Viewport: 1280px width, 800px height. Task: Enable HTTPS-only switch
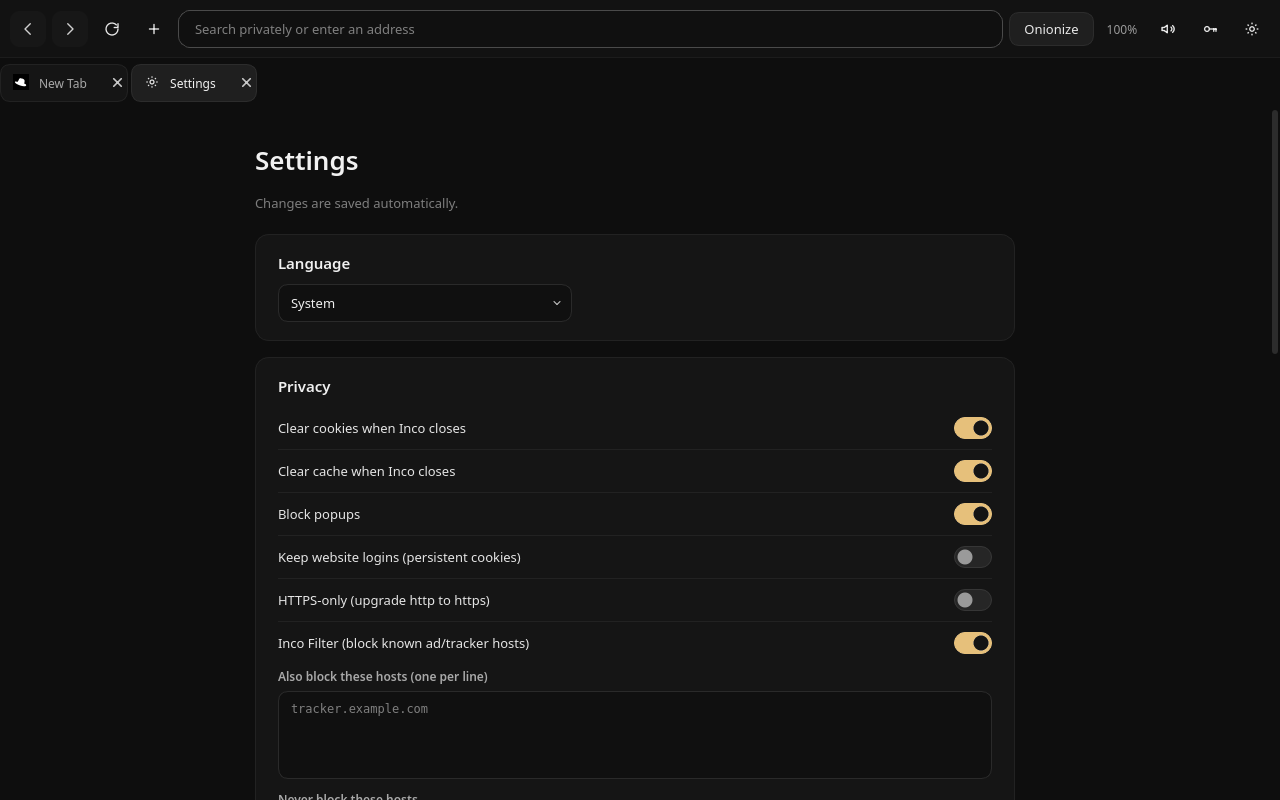(973, 600)
